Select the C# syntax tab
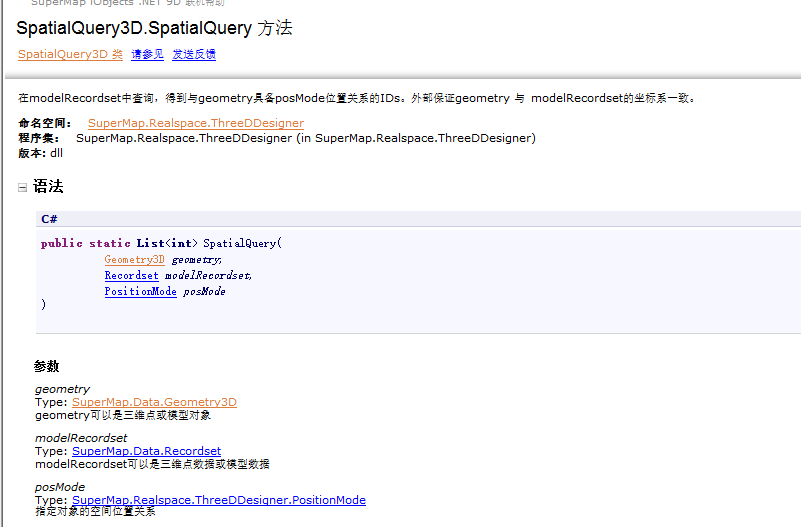801x527 pixels. (x=49, y=219)
